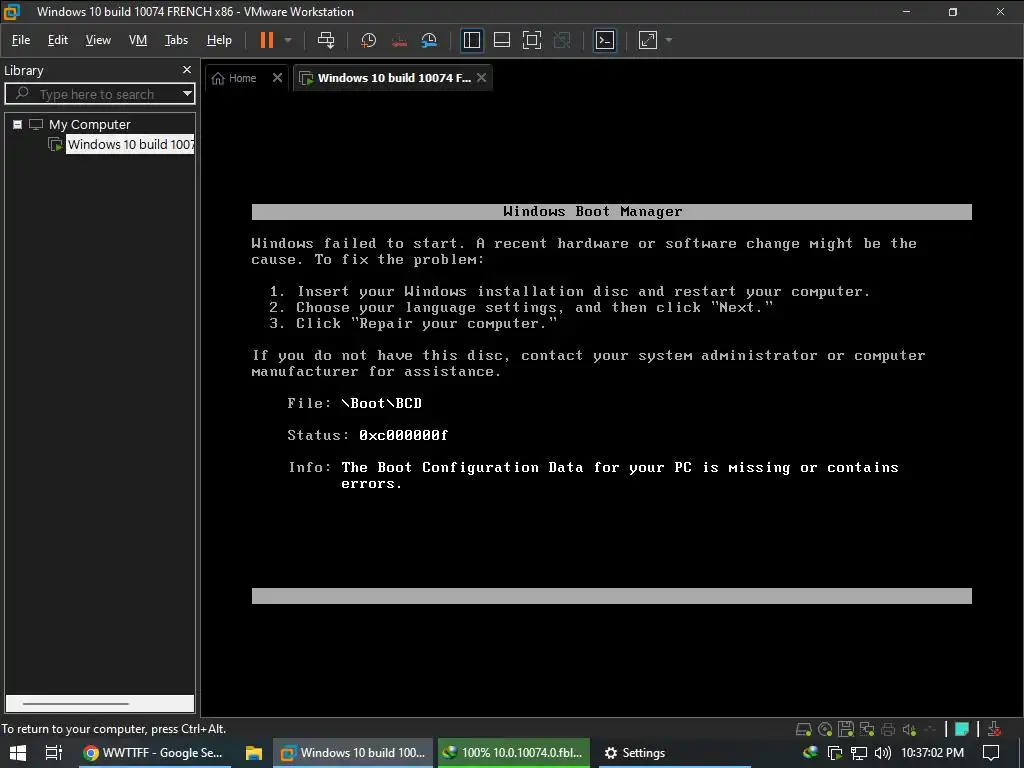Click inside the Windows Boot Manager console

612,404
